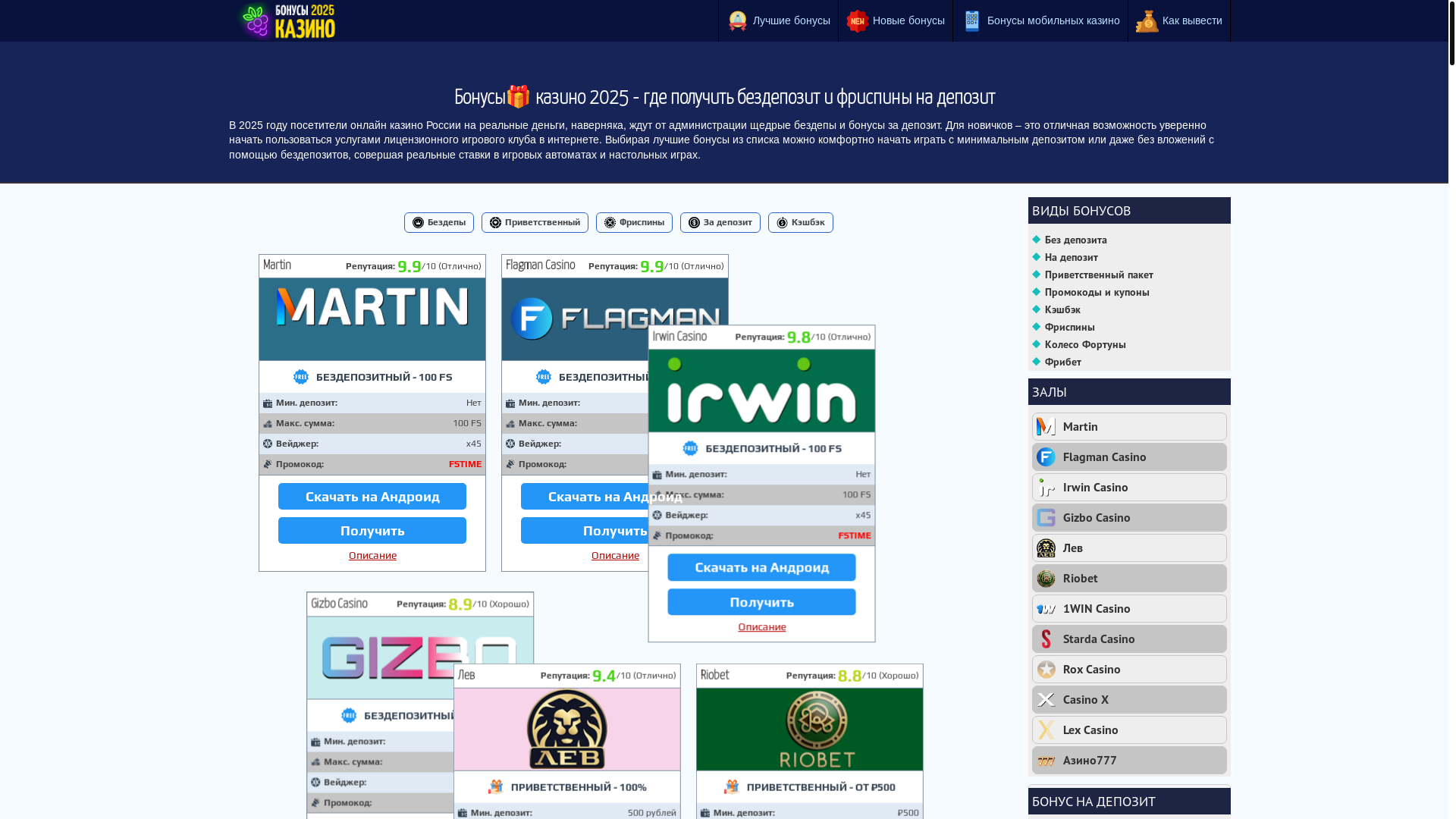Click the Rox Casino star icon
The image size is (1456, 819).
tap(1046, 669)
